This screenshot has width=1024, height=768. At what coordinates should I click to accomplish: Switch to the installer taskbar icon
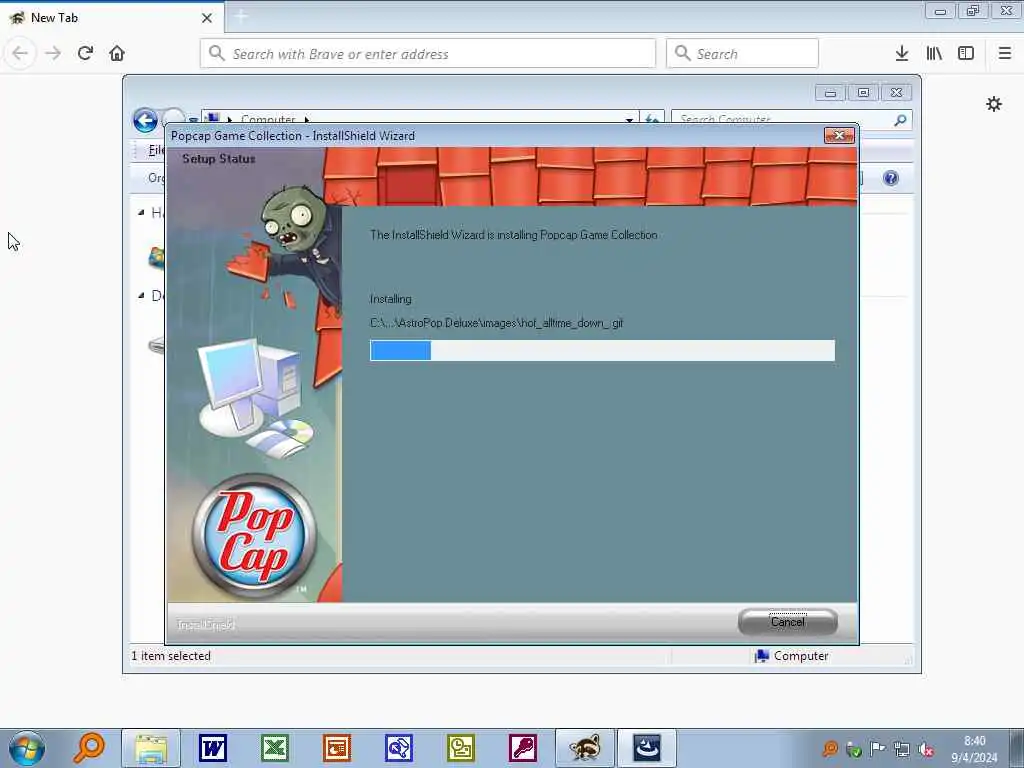point(647,748)
